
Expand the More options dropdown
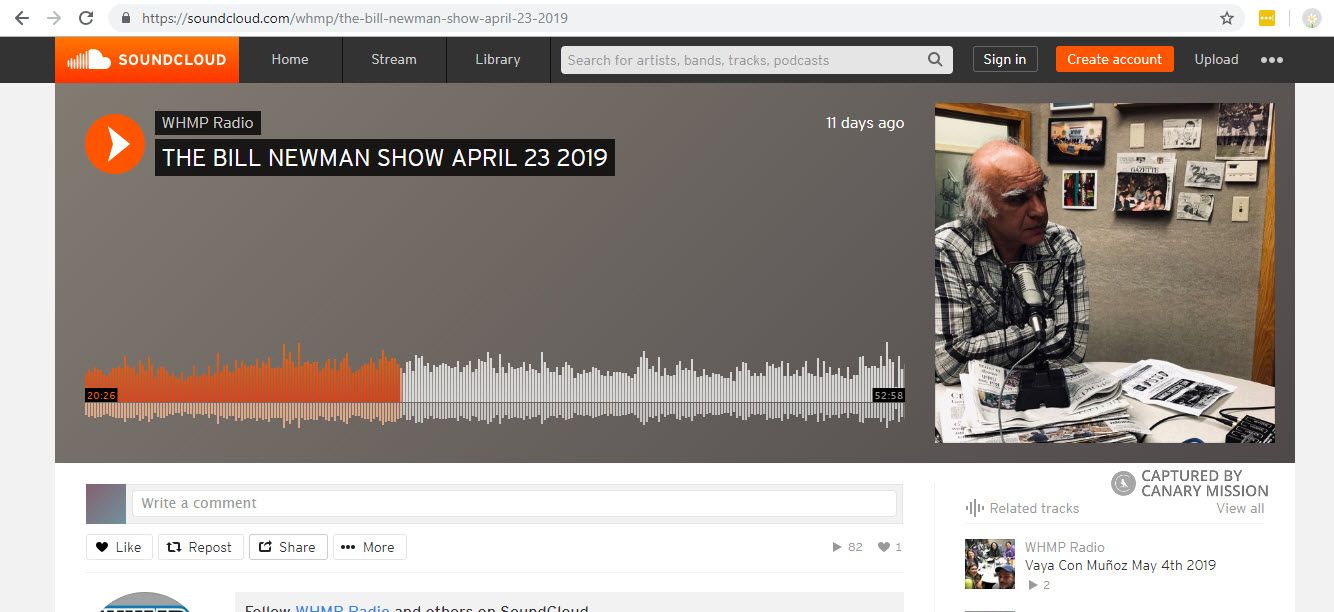(x=369, y=547)
